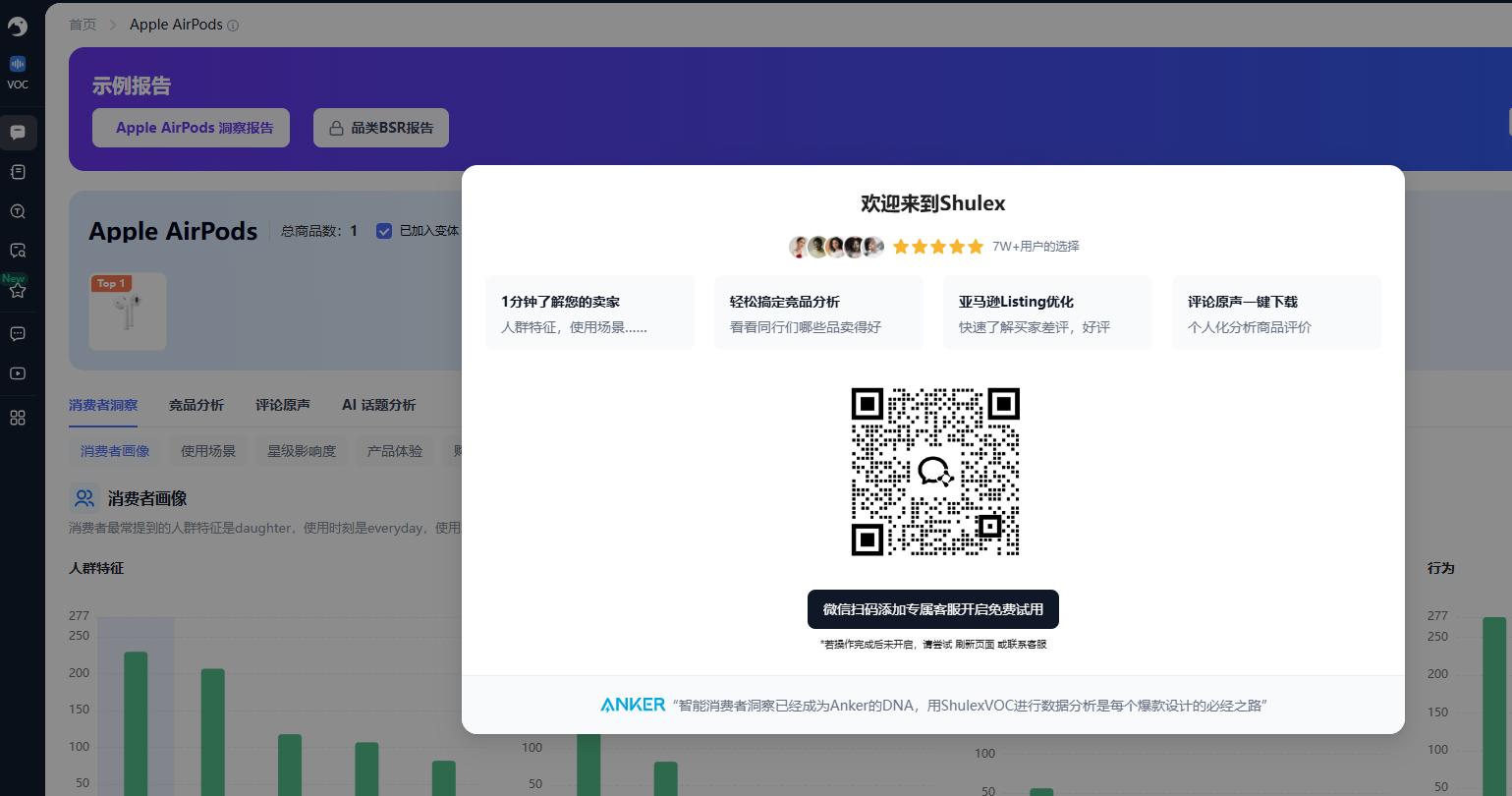1512x796 pixels.
Task: Switch to the 竞品分析 tab
Action: point(196,404)
